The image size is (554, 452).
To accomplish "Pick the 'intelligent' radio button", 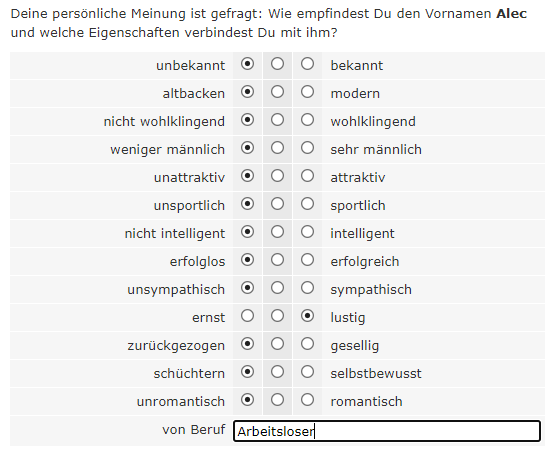I will (307, 232).
